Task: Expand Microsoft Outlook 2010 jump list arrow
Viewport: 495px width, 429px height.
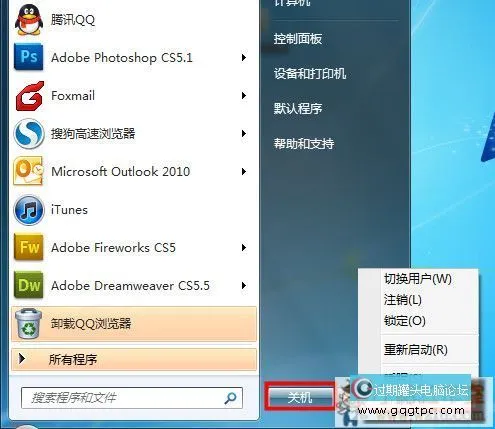Action: (244, 172)
